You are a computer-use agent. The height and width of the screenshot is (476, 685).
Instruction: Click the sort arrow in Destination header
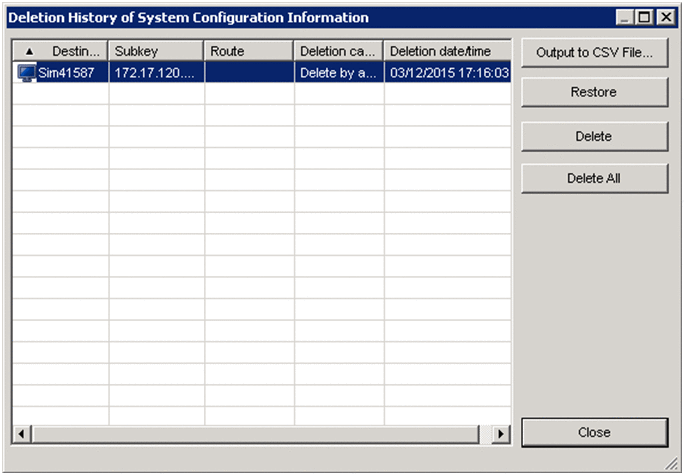tap(29, 51)
